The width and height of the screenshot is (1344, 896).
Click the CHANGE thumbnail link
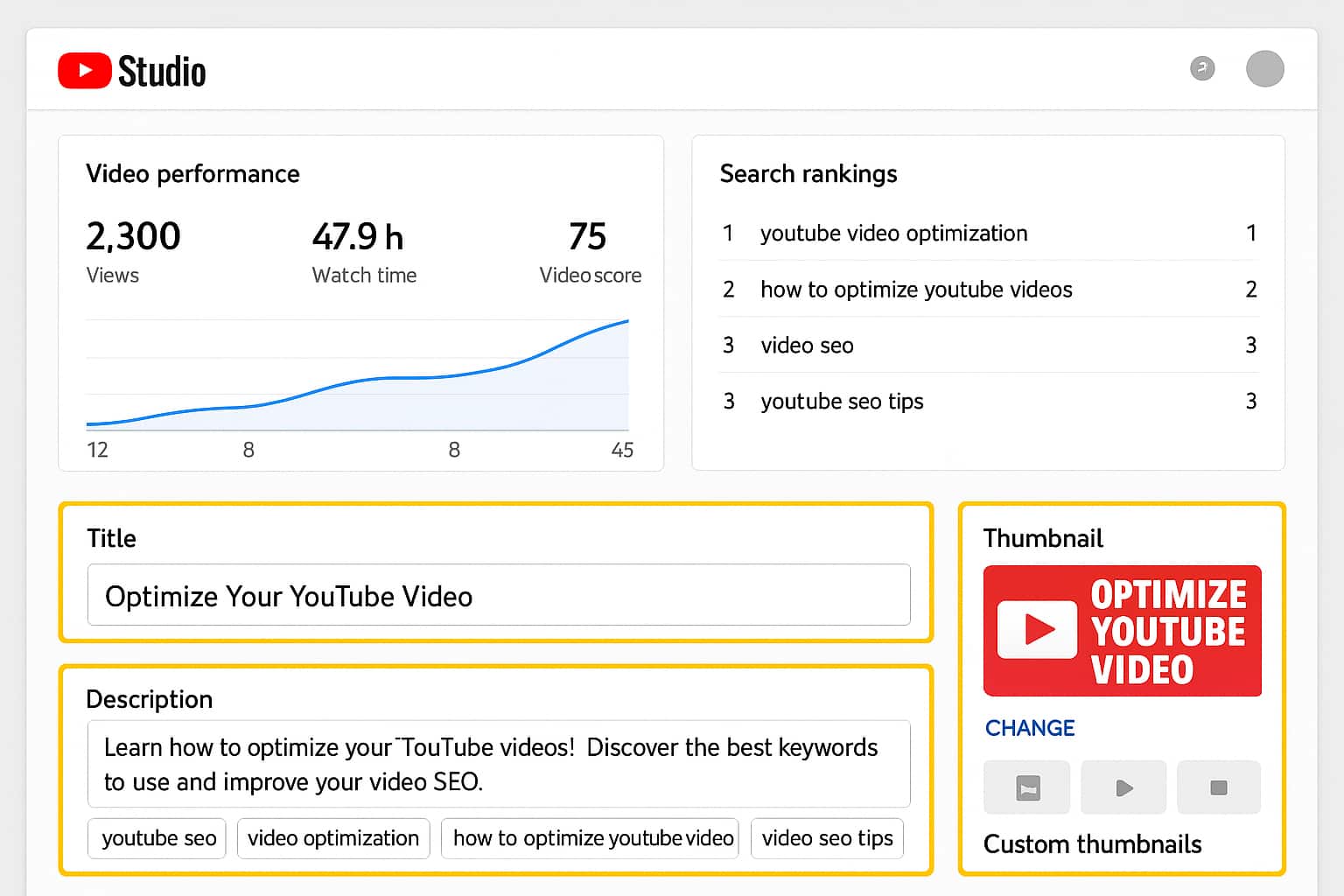[x=1030, y=728]
